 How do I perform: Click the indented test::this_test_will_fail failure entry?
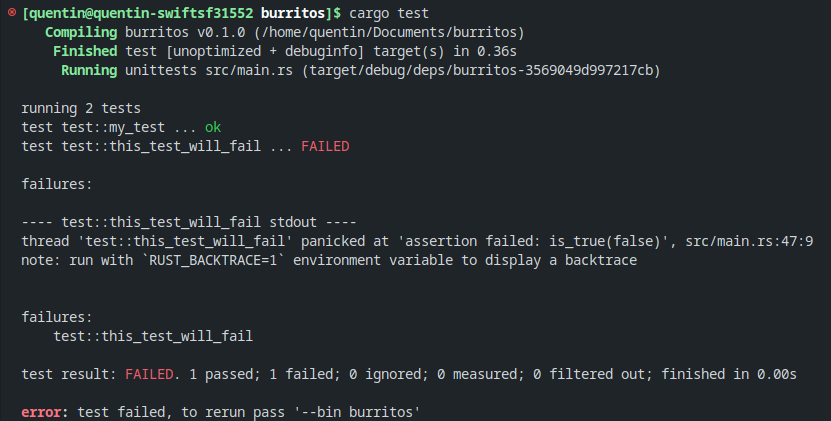click(x=153, y=336)
